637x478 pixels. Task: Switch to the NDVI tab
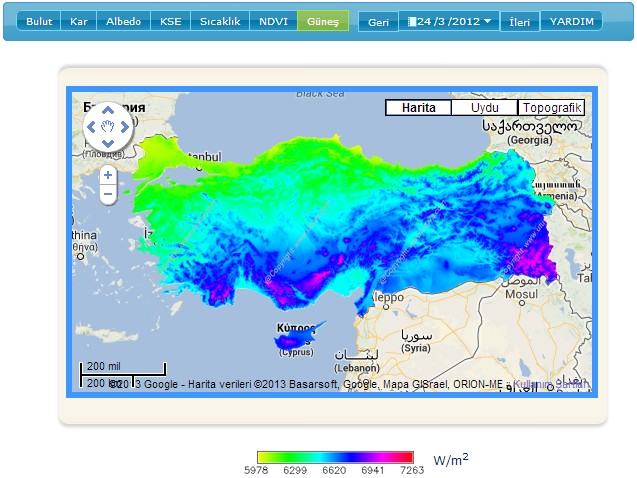point(273,21)
